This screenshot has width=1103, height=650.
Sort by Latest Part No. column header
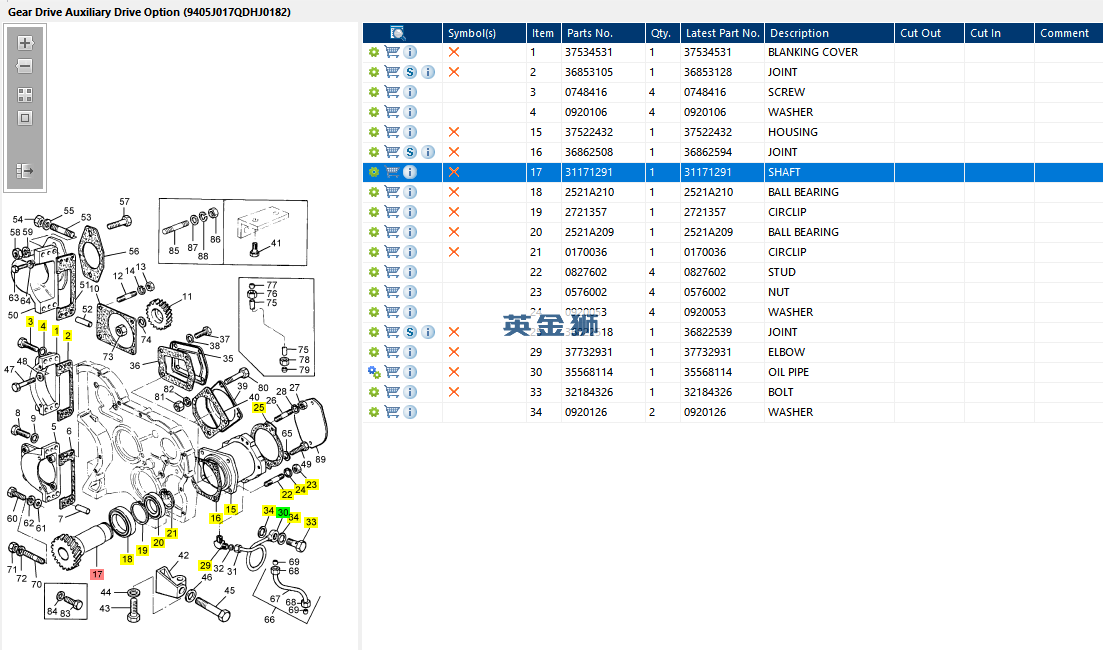(722, 33)
